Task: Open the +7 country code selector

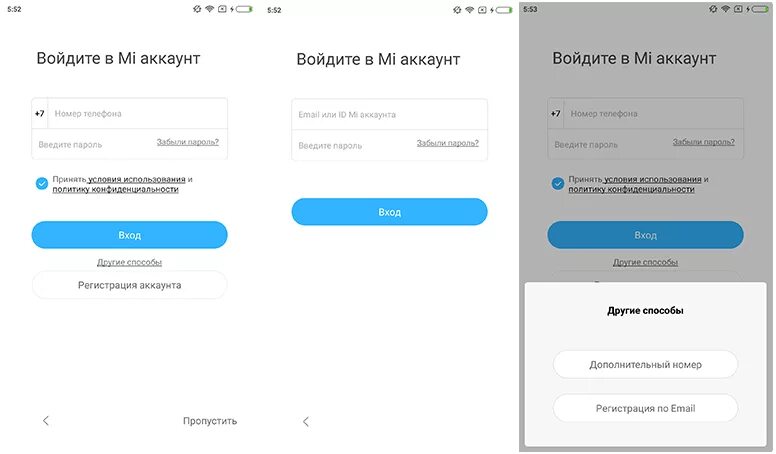Action: point(40,113)
